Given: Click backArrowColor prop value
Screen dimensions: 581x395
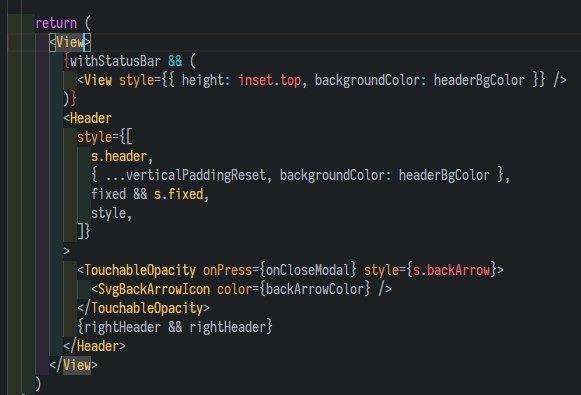Looking at the screenshot, I should pos(315,289).
